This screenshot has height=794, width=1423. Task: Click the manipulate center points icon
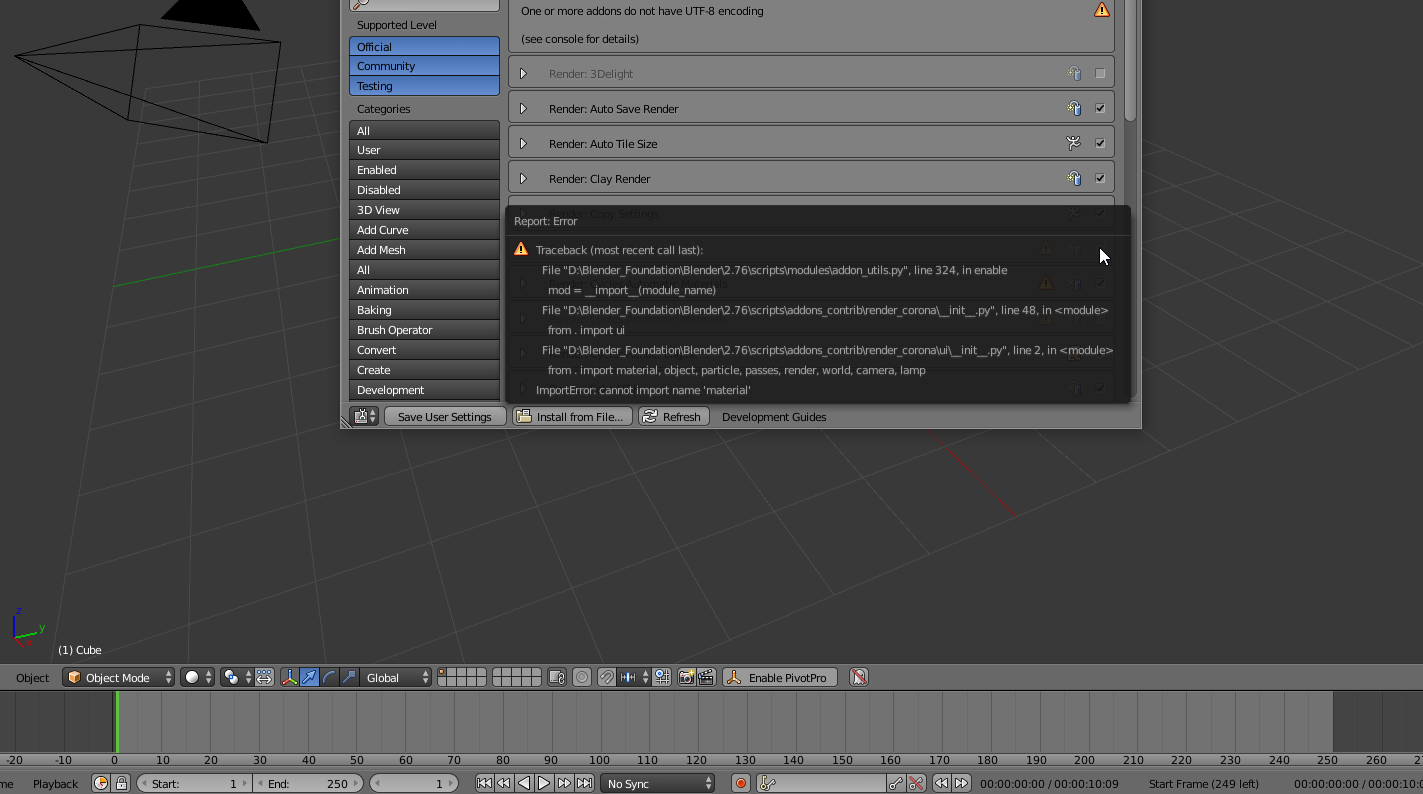coord(264,677)
